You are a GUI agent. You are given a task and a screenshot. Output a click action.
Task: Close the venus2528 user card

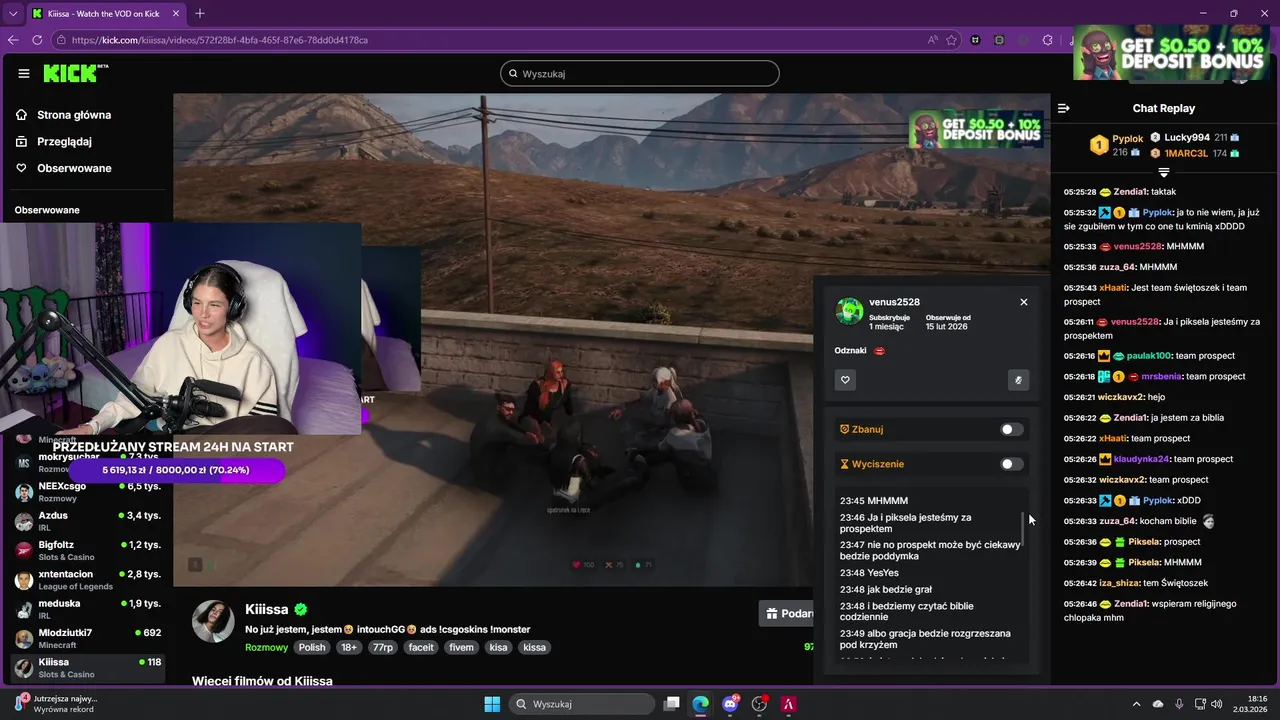coord(1023,302)
